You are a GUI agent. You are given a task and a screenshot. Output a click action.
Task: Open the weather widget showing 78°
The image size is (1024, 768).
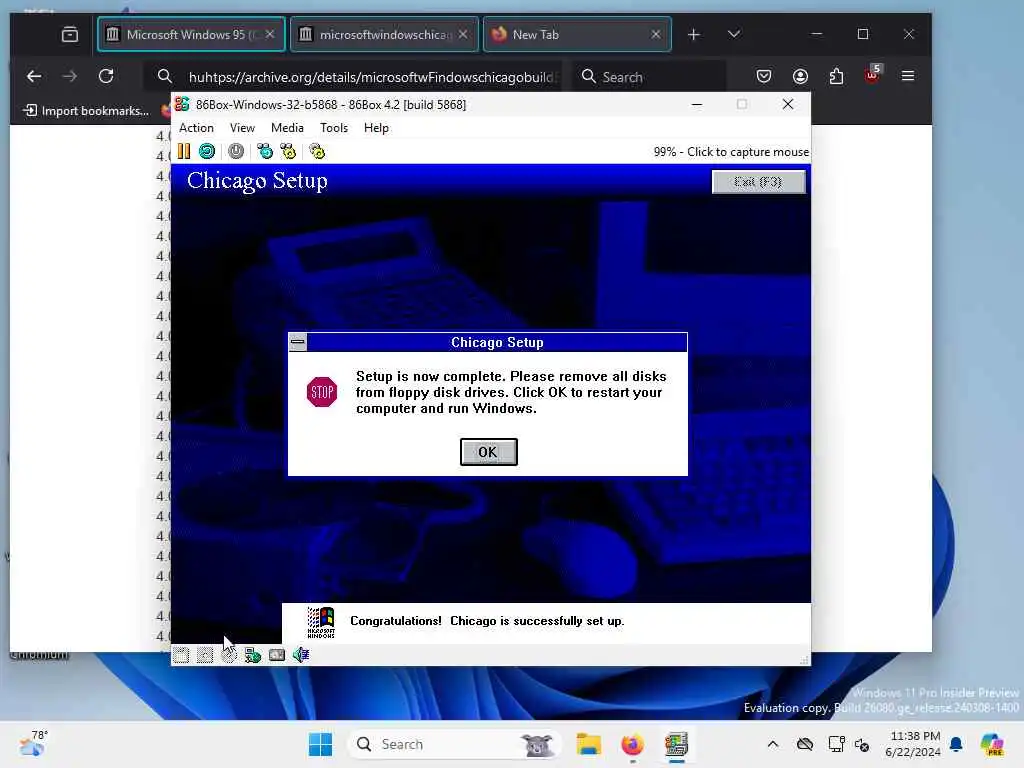[34, 743]
